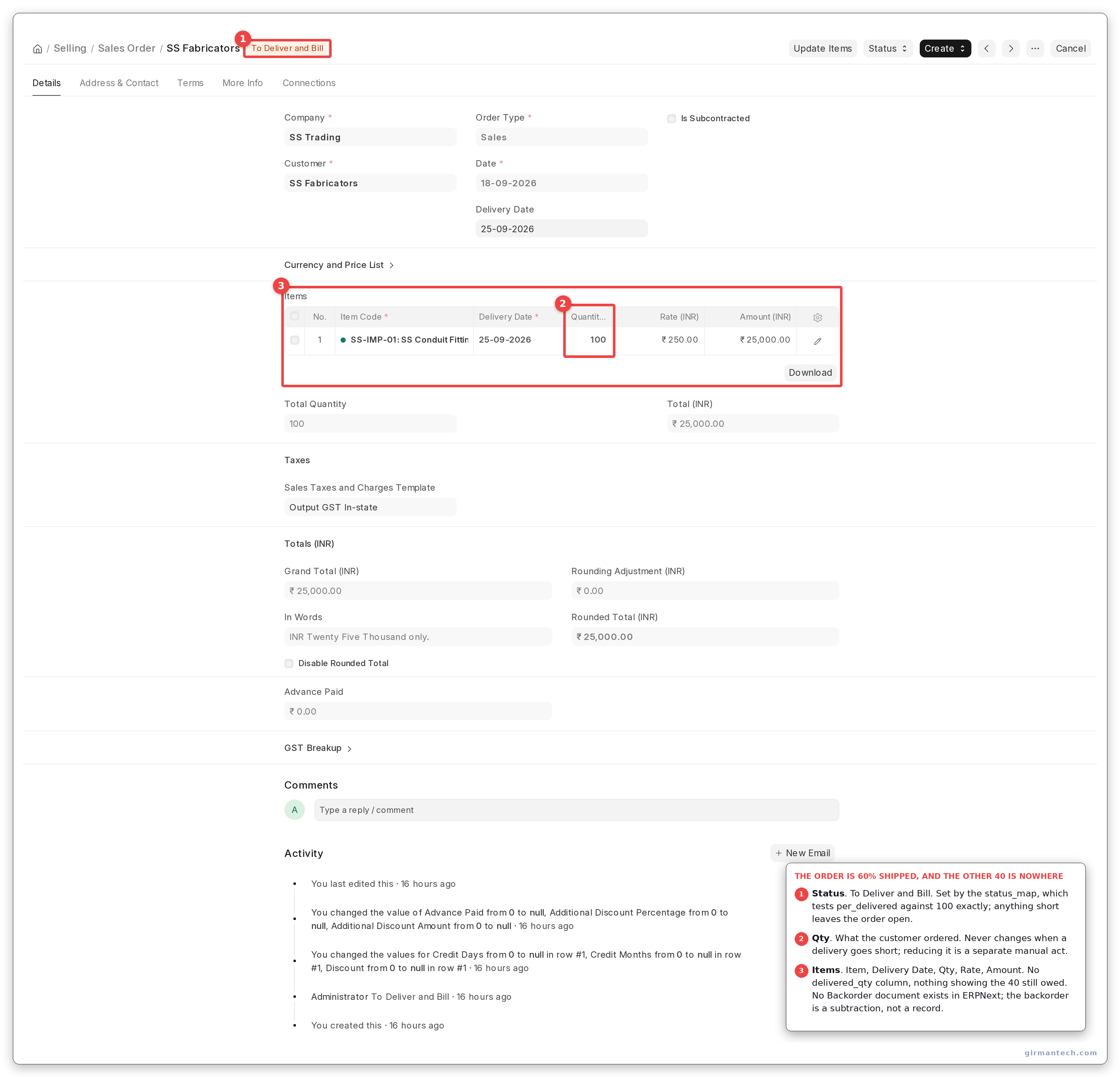Click the New Email button
The width and height of the screenshot is (1120, 1077).
pos(802,853)
